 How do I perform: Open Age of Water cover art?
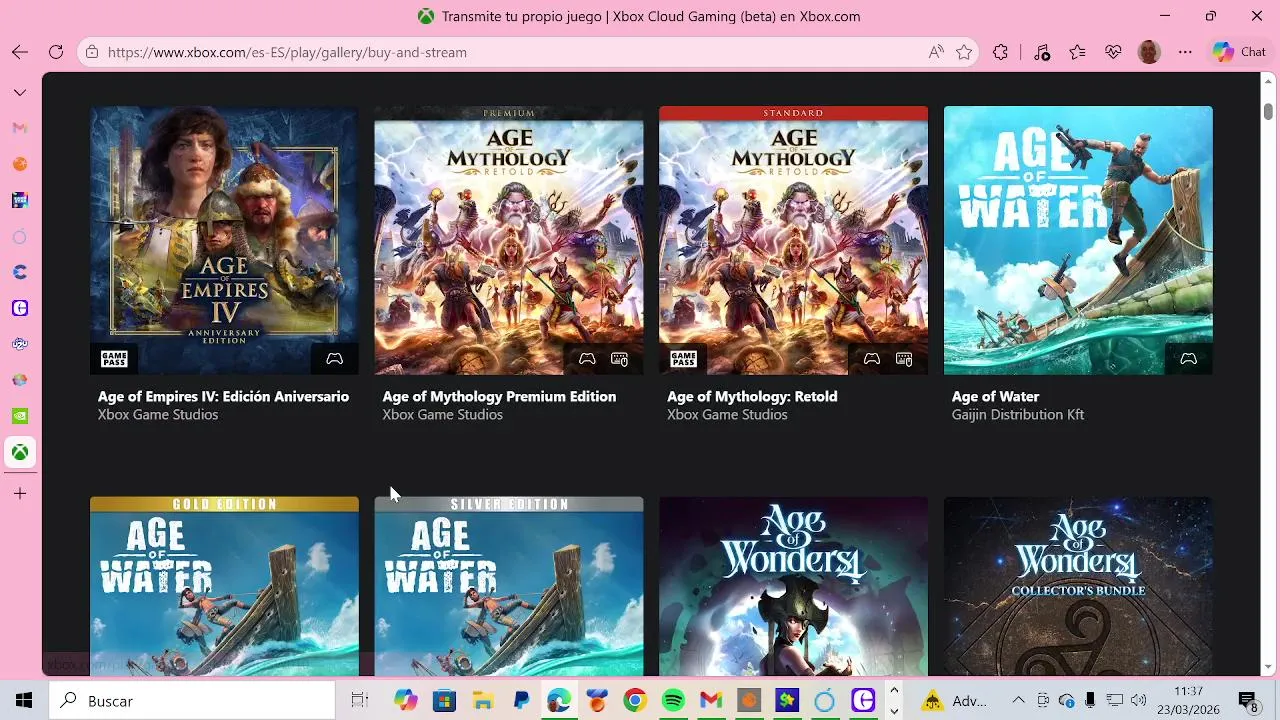click(x=1078, y=240)
